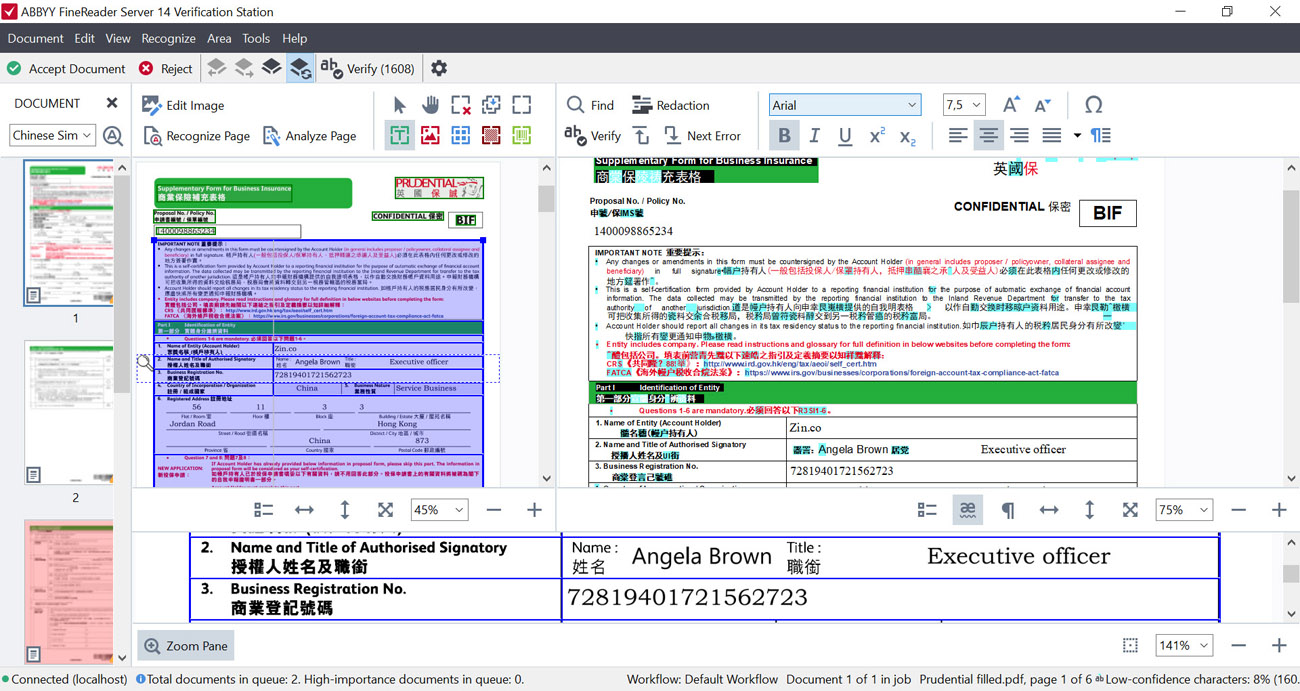1300x691 pixels.
Task: Open the 7,5 font size dropdown
Action: point(964,105)
